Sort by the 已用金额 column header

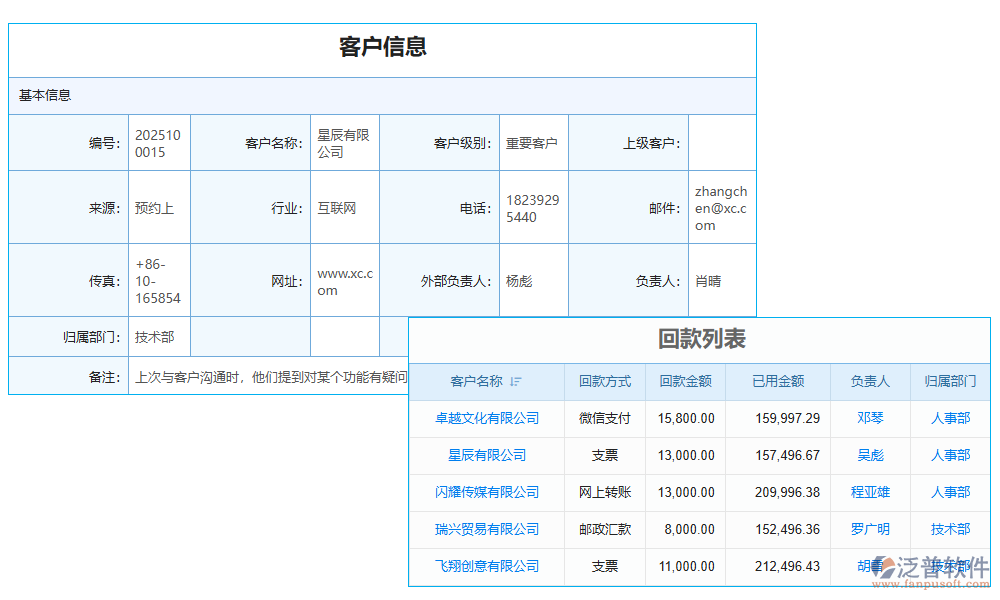point(778,381)
